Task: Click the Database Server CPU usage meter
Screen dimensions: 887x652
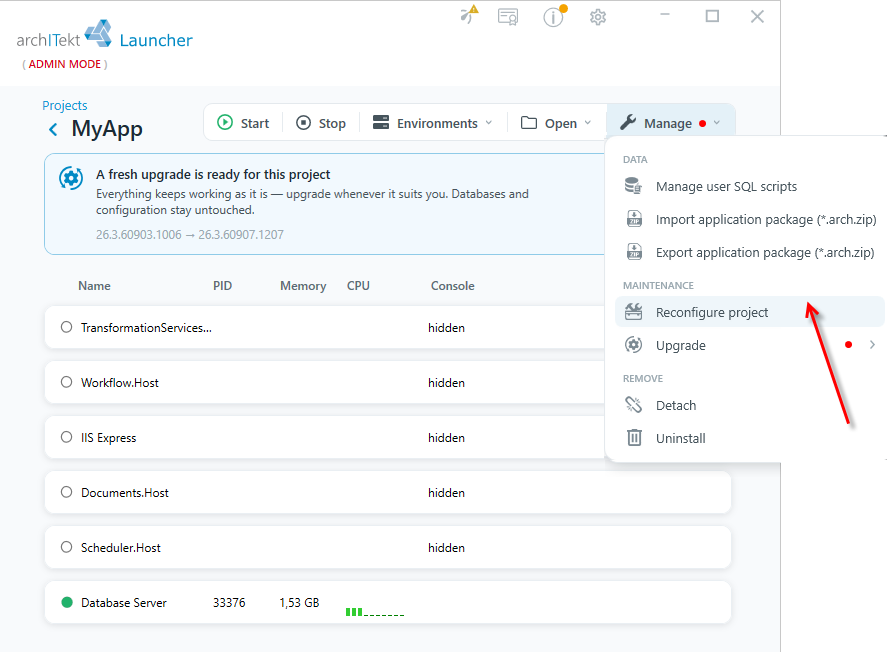Action: 374,611
